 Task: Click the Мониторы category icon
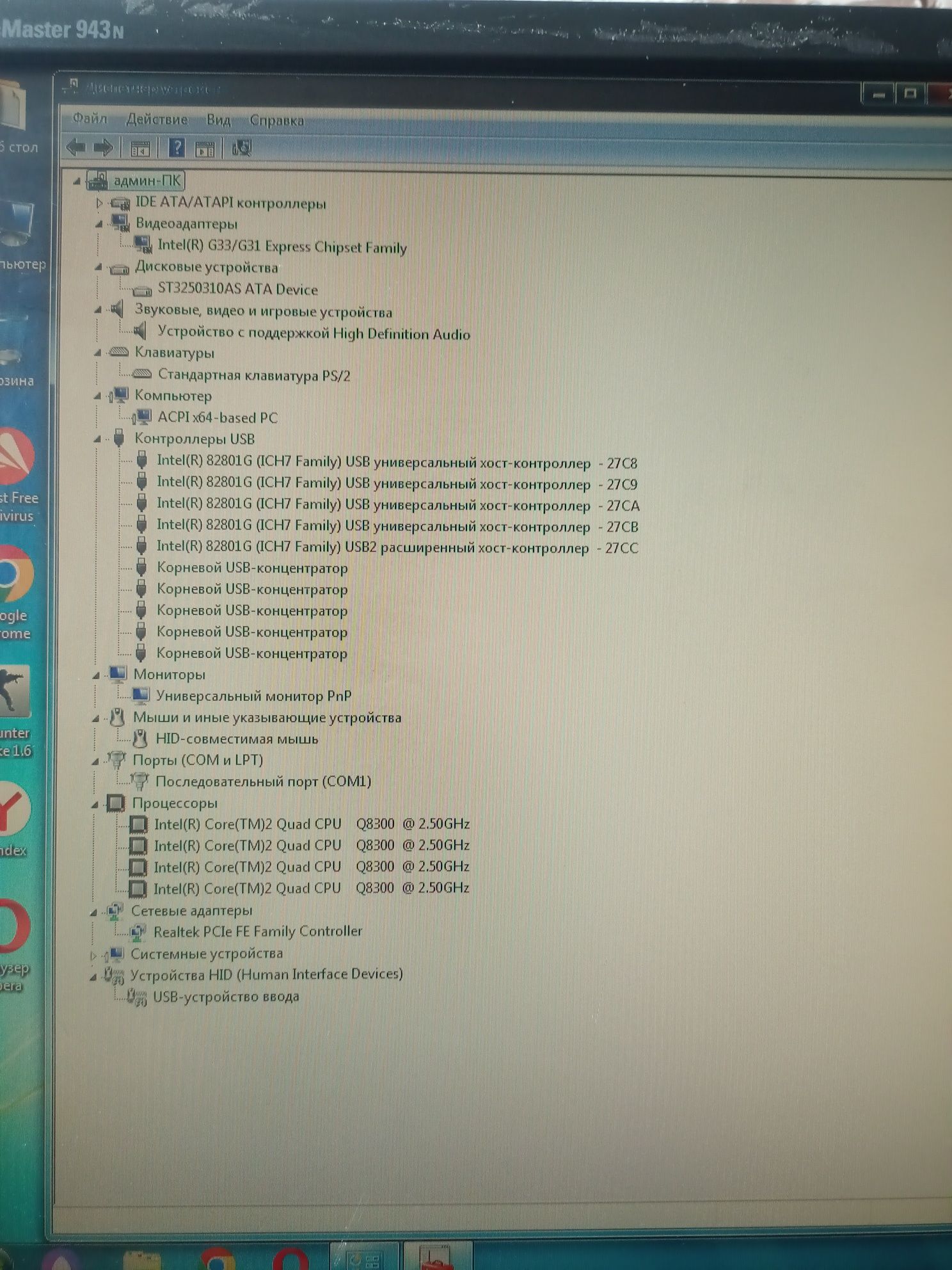[117, 674]
